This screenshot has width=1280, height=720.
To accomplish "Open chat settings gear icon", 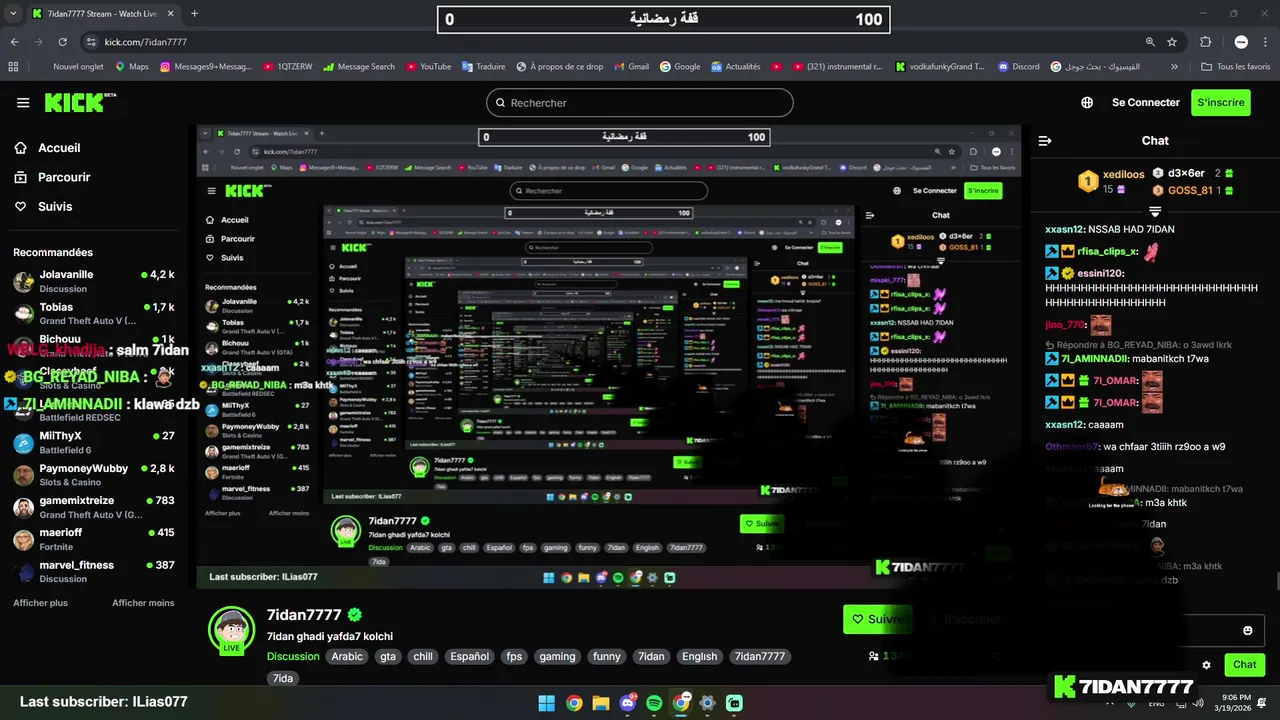I will [x=1206, y=665].
